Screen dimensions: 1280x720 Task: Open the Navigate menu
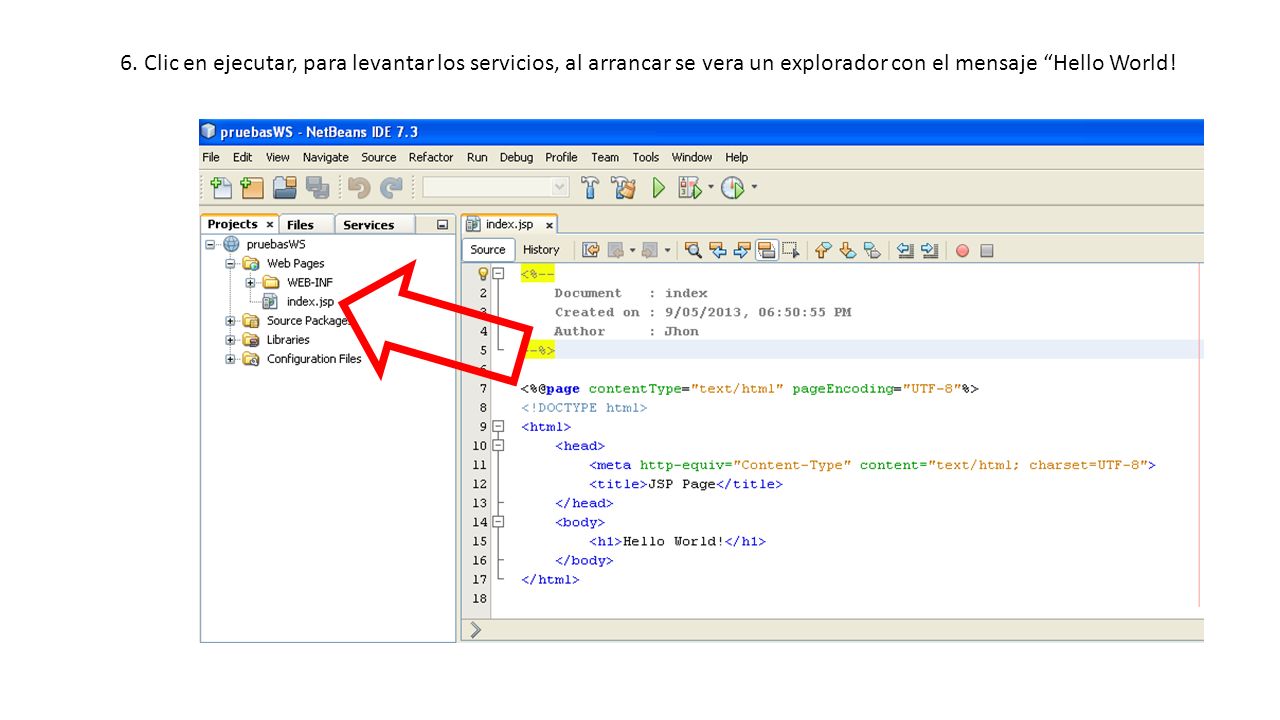[x=326, y=157]
